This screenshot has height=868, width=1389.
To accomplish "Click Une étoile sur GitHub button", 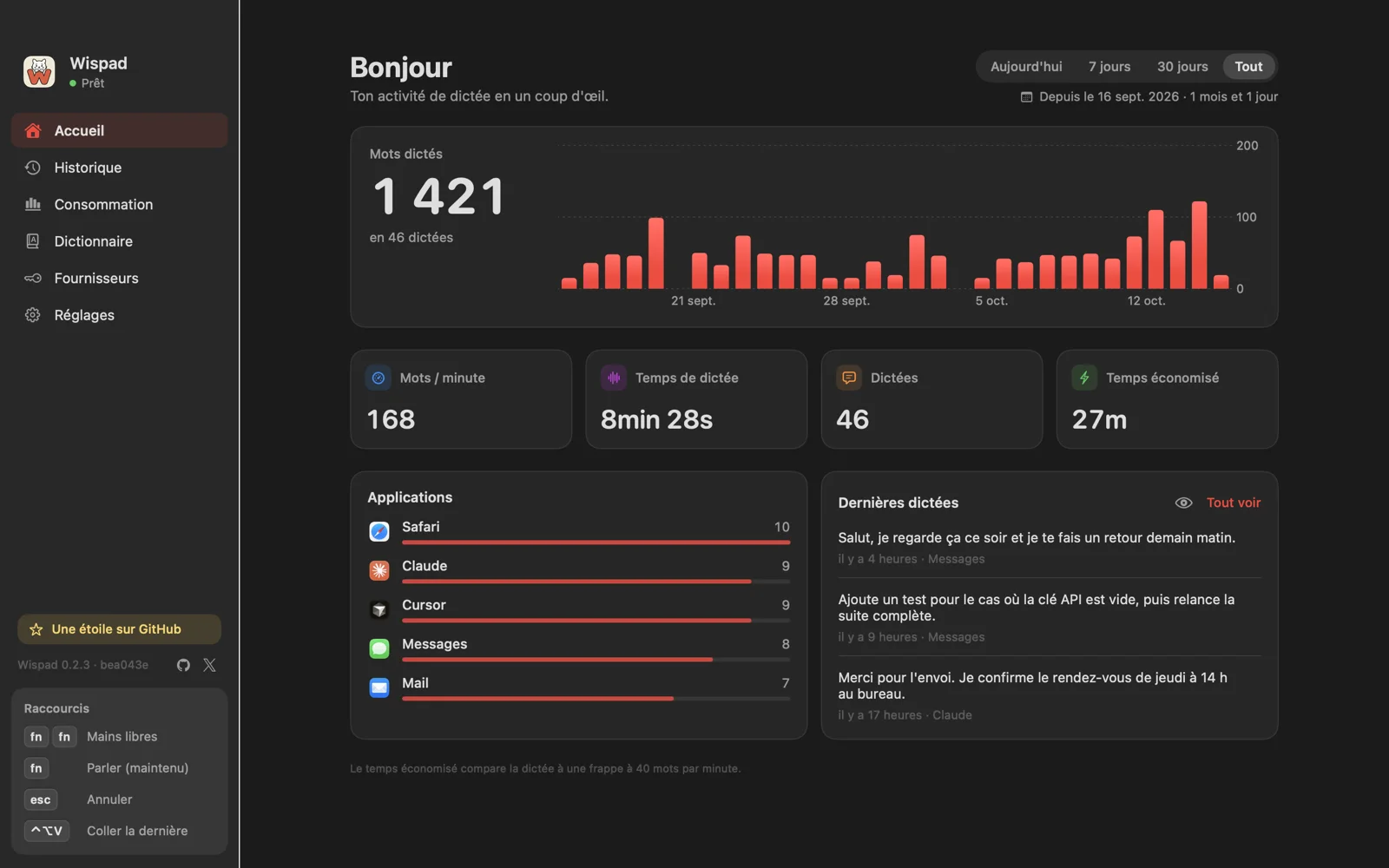I will tap(119, 629).
